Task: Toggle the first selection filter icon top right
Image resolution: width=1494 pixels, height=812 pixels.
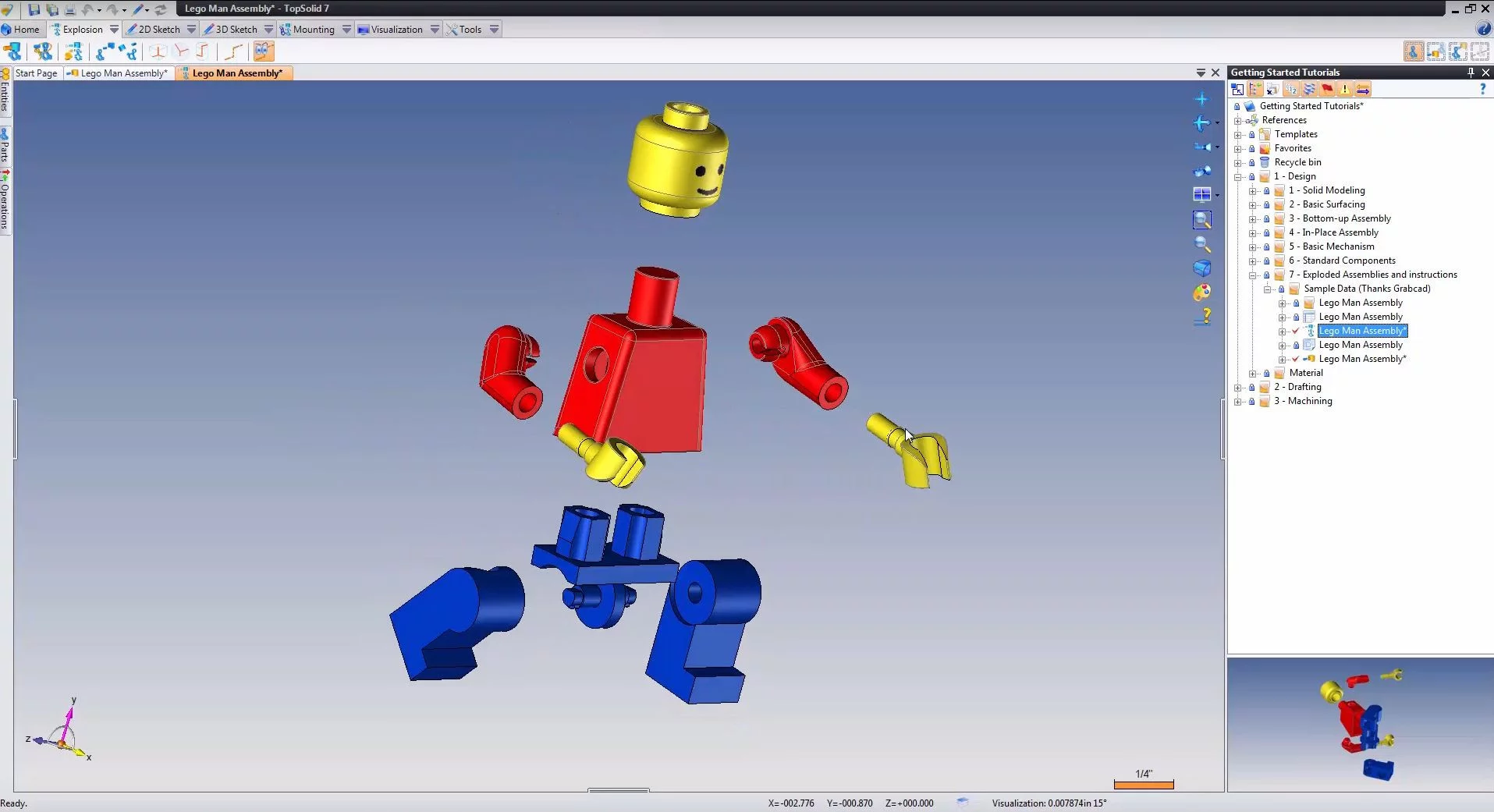Action: click(x=1414, y=51)
